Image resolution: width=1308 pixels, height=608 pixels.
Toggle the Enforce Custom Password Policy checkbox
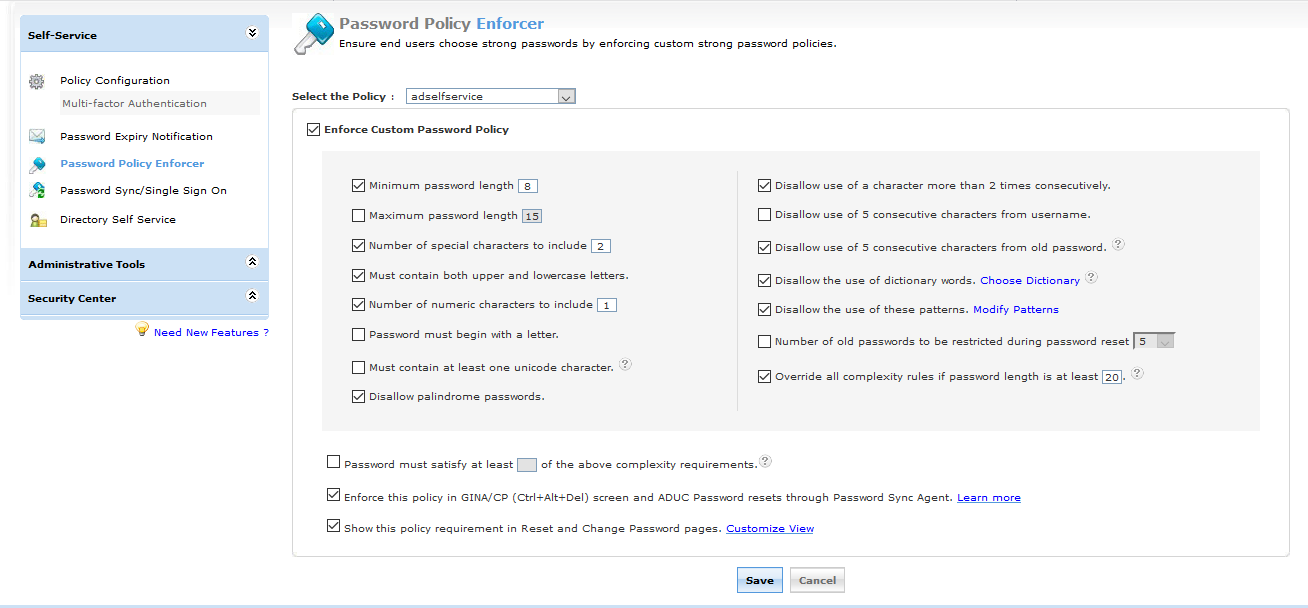click(x=314, y=129)
